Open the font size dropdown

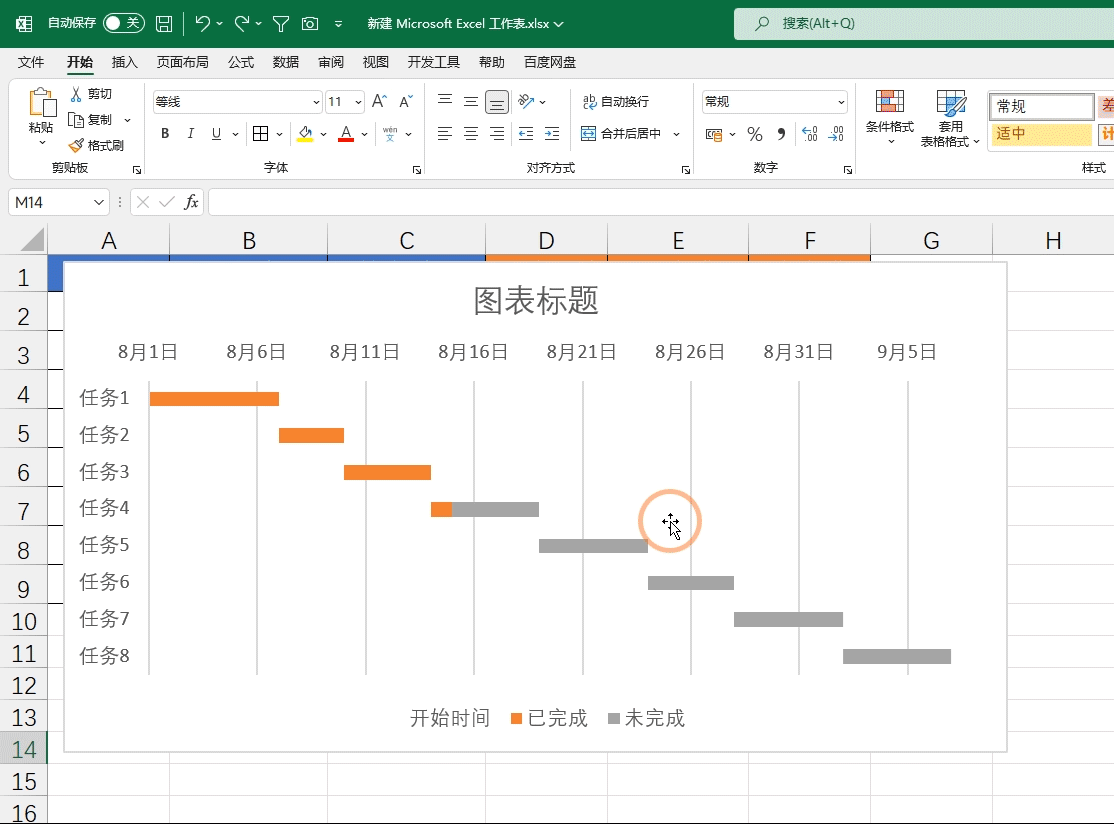coord(358,102)
